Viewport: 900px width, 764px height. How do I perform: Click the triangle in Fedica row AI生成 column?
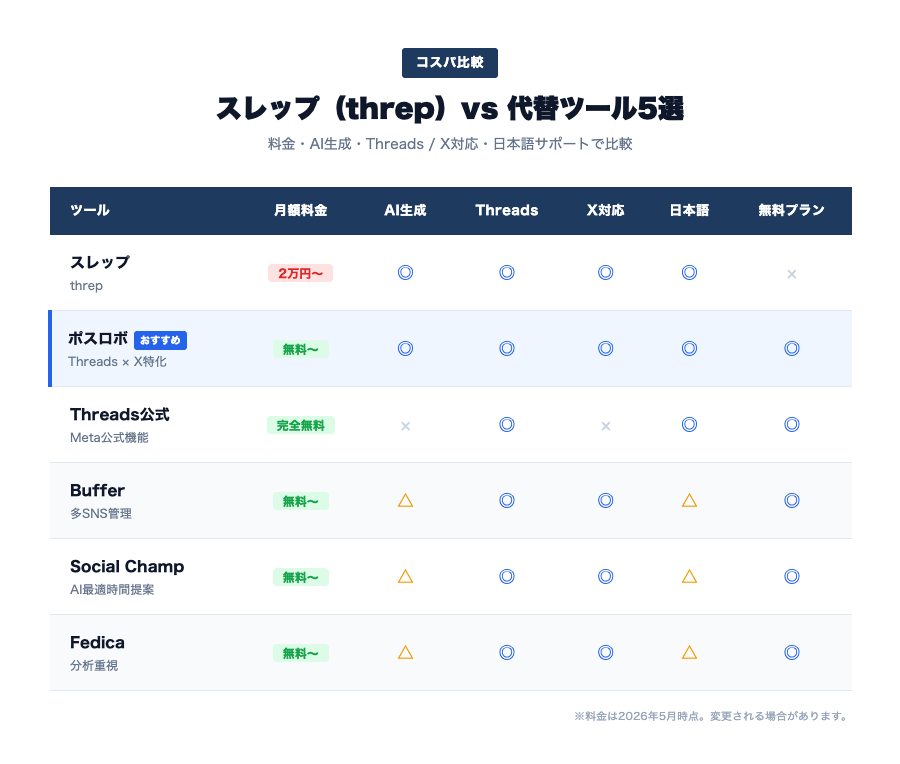click(x=405, y=653)
